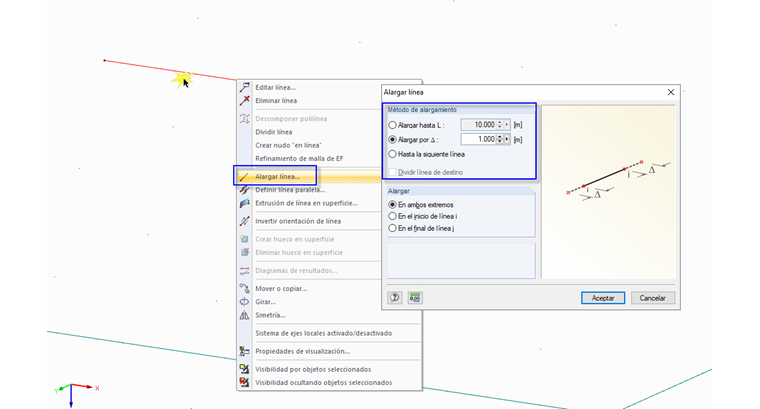Click the Eliminar hueco en superficie icon
The width and height of the screenshot is (760, 409).
coord(245,252)
